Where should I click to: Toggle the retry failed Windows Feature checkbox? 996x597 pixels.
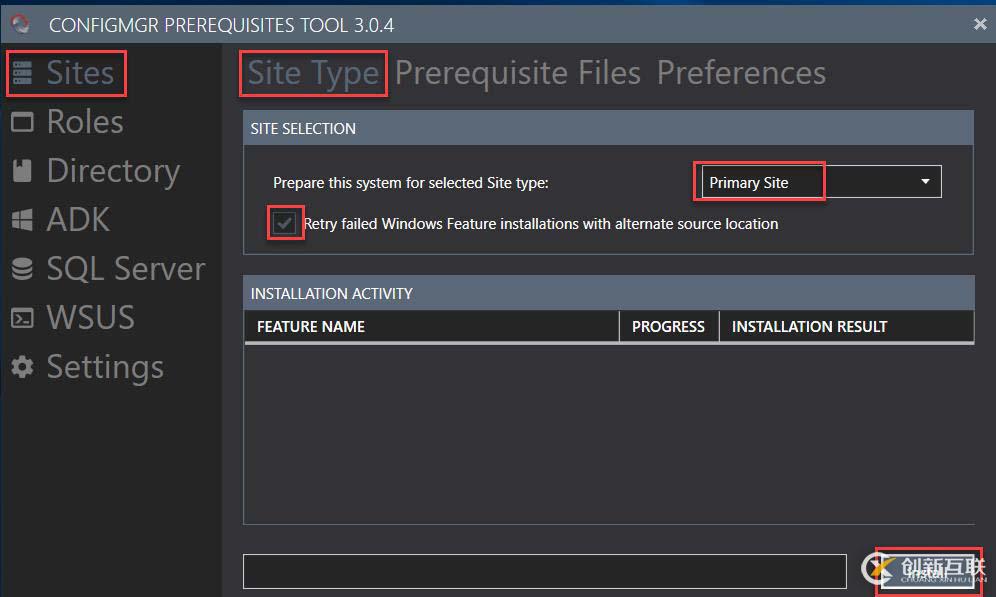285,224
